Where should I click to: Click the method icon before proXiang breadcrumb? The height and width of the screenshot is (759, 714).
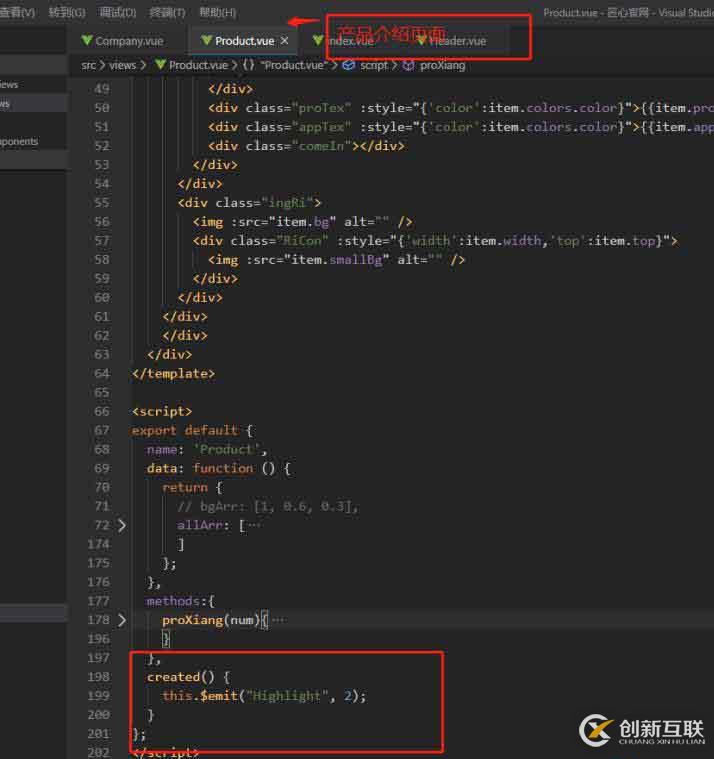[x=409, y=64]
